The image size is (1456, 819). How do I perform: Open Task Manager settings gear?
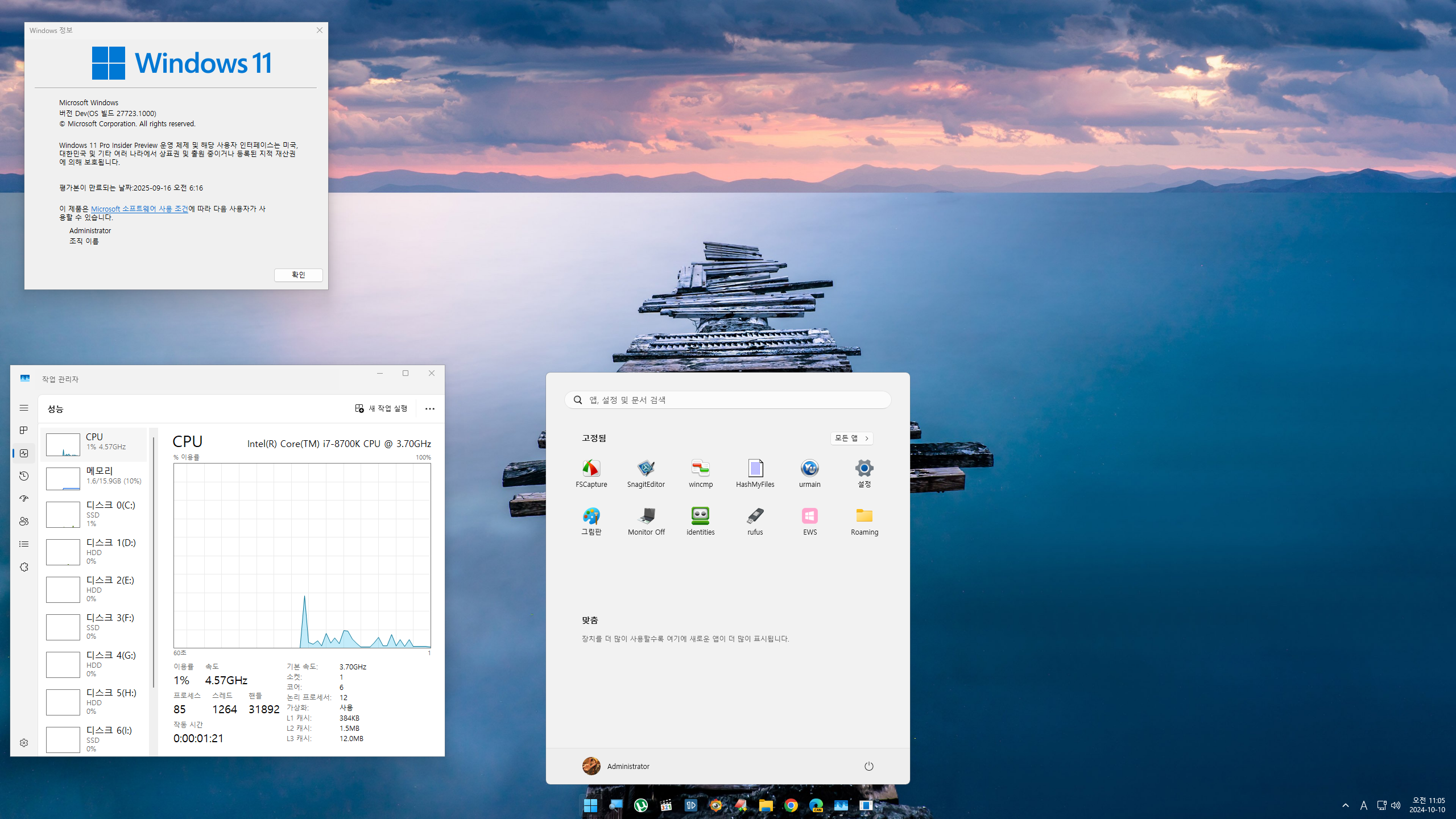(x=24, y=743)
